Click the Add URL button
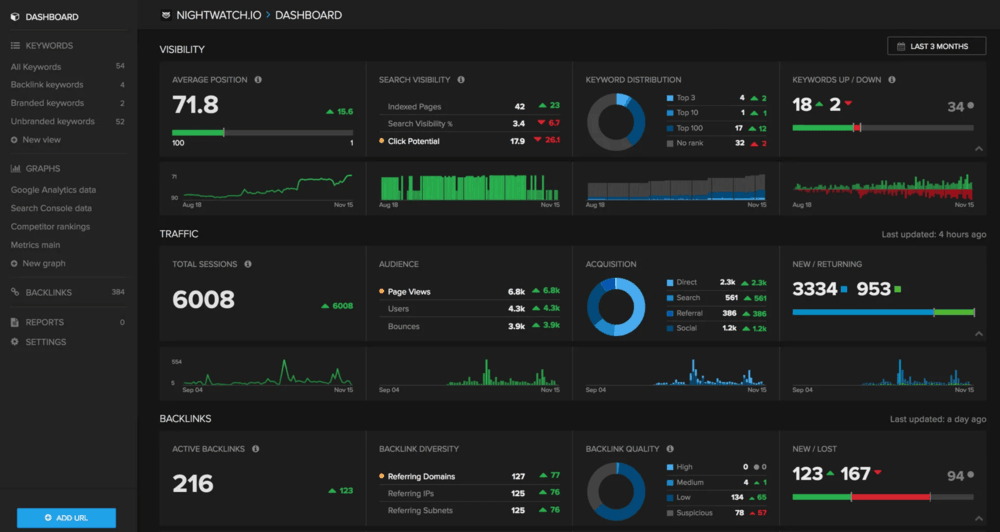Screen dimensions: 1000x532 pos(66,518)
